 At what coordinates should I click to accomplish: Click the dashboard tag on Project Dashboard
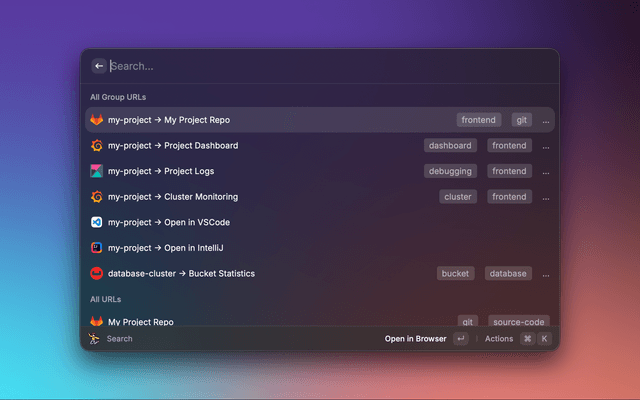[x=449, y=145]
